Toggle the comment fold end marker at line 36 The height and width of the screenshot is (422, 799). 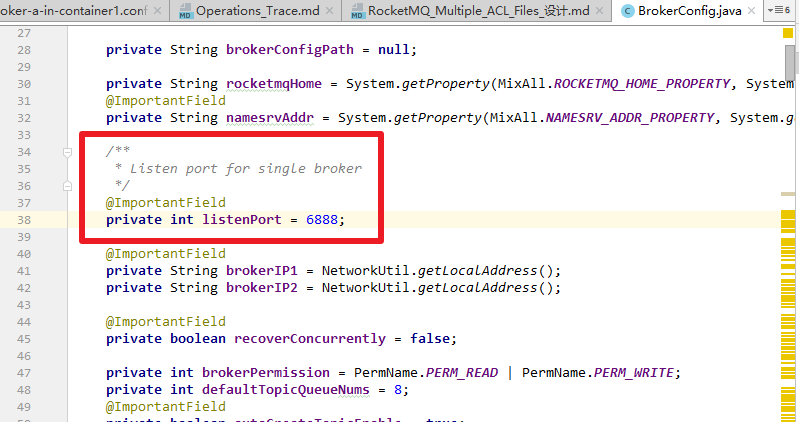coord(67,186)
